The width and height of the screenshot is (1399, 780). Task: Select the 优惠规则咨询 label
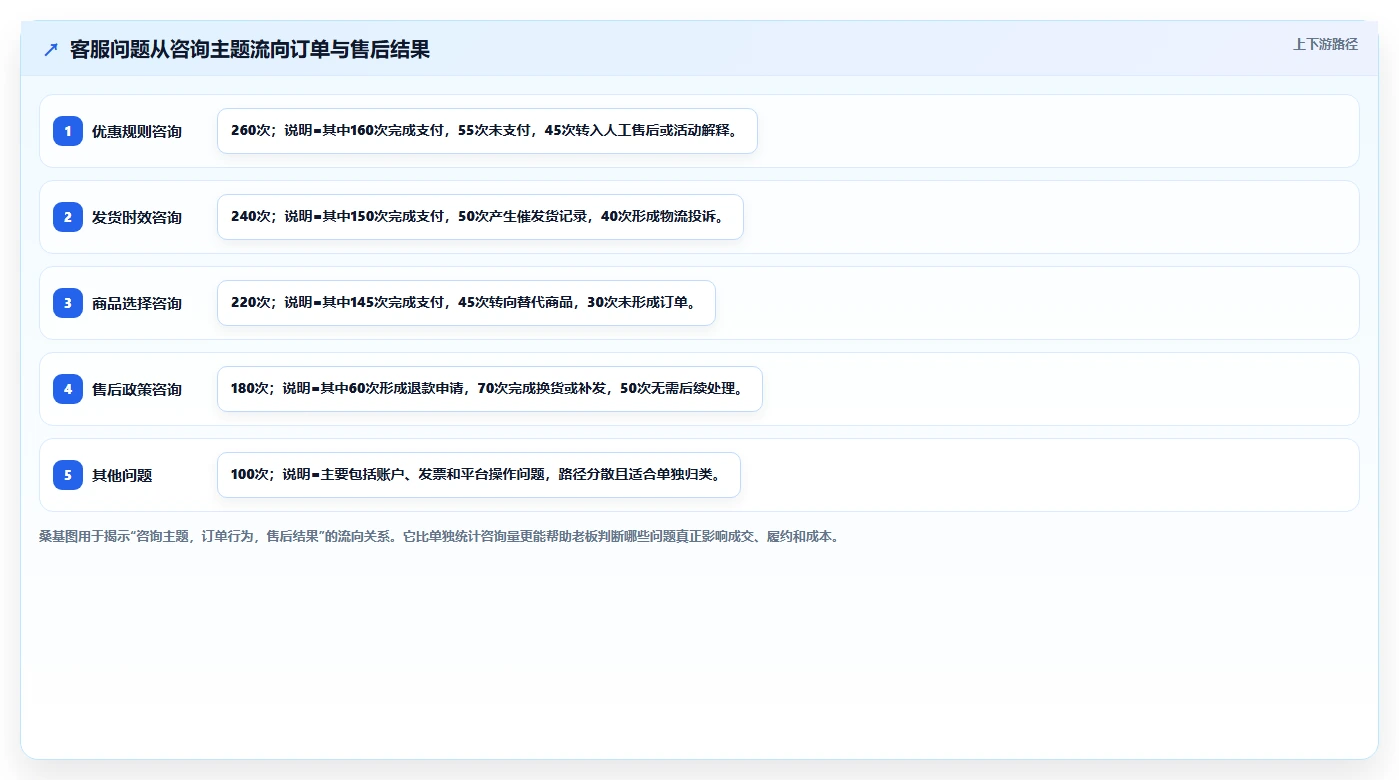pyautogui.click(x=137, y=131)
